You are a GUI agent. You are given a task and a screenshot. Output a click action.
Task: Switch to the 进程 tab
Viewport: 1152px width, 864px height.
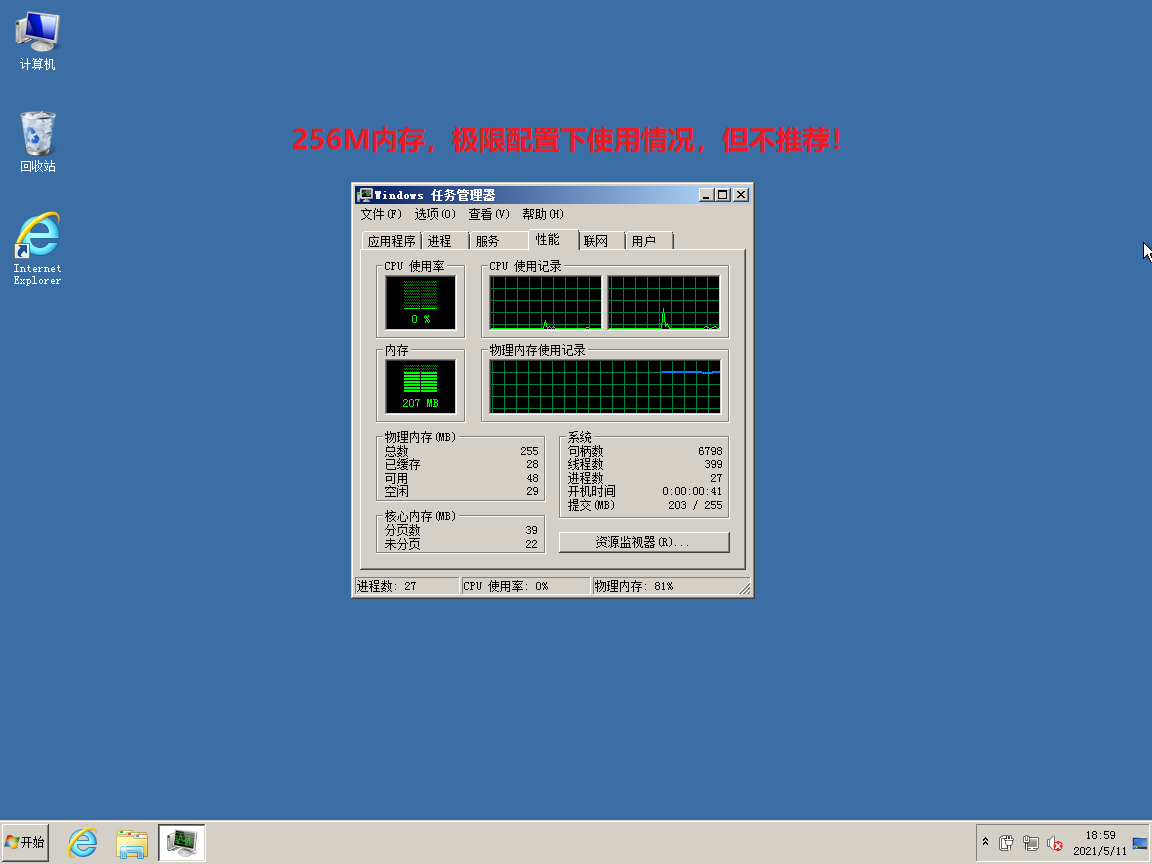pyautogui.click(x=439, y=241)
